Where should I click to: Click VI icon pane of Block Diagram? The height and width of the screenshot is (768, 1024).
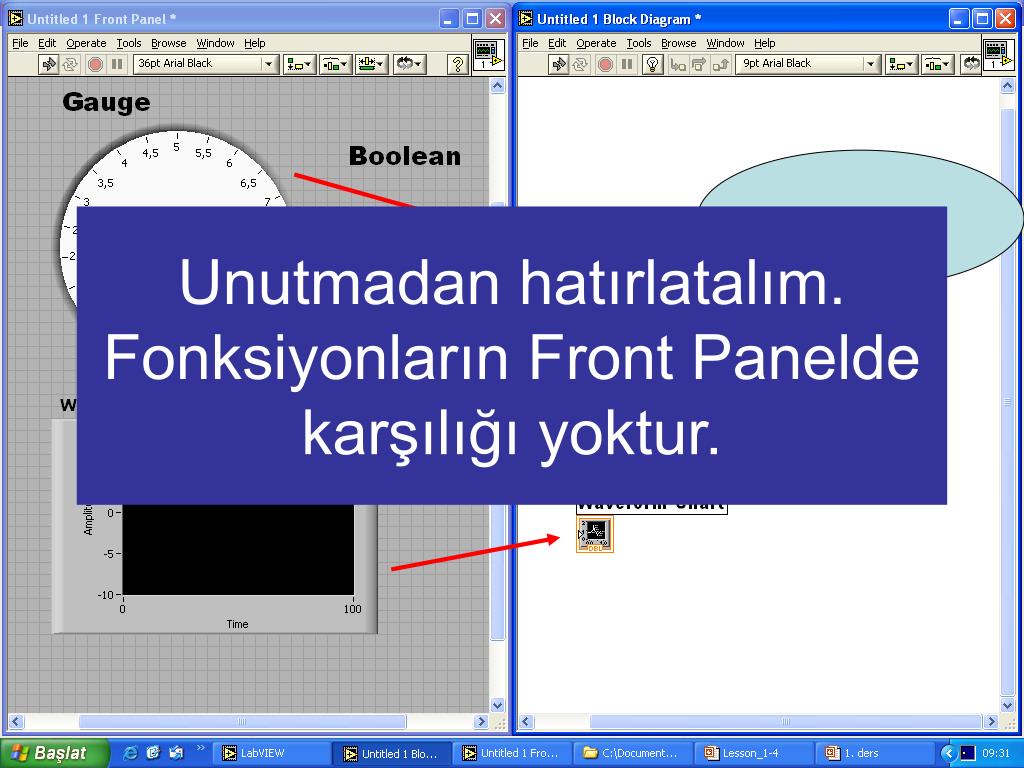coord(999,55)
